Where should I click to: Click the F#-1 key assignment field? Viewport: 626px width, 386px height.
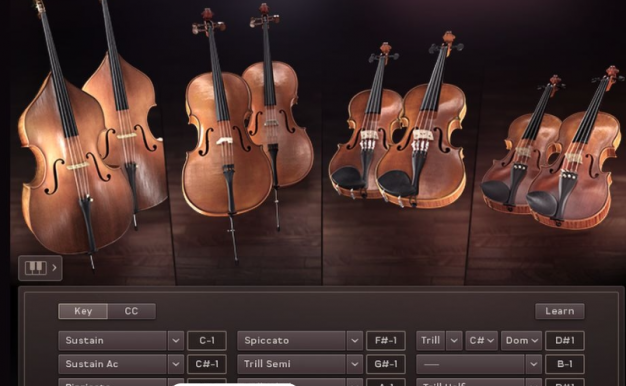pos(386,340)
